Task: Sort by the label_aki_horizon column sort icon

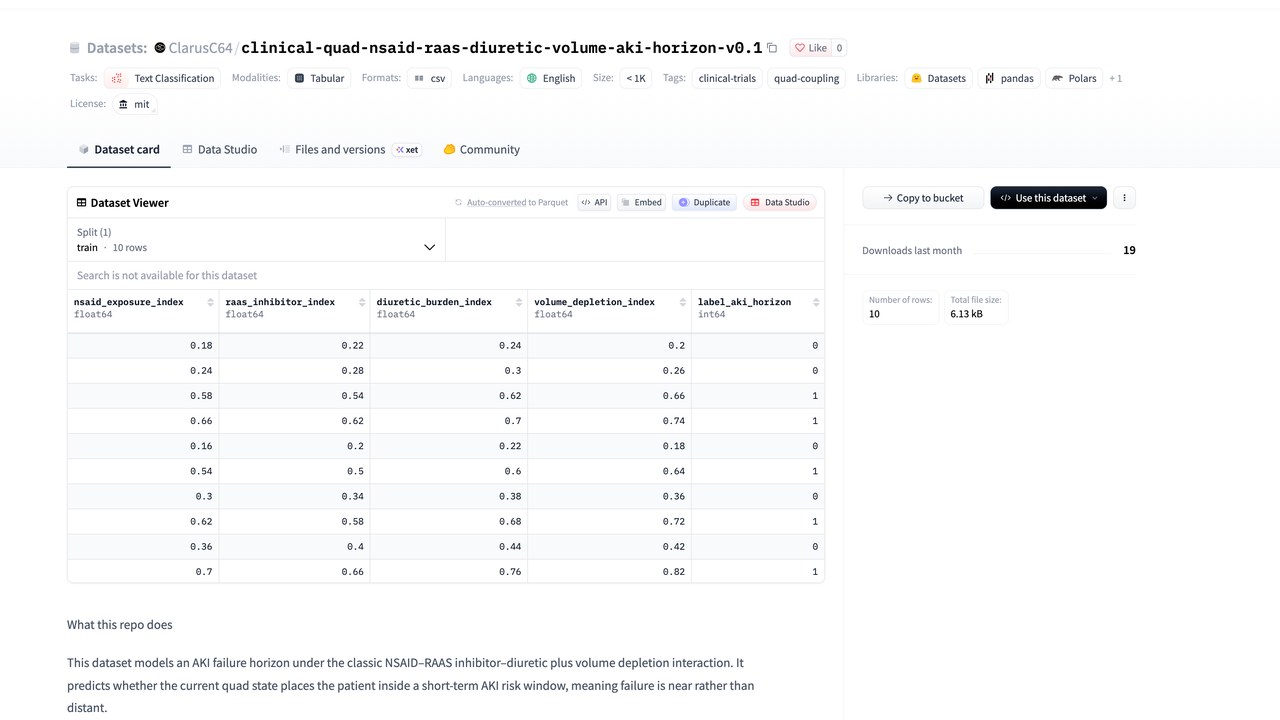Action: tap(816, 302)
